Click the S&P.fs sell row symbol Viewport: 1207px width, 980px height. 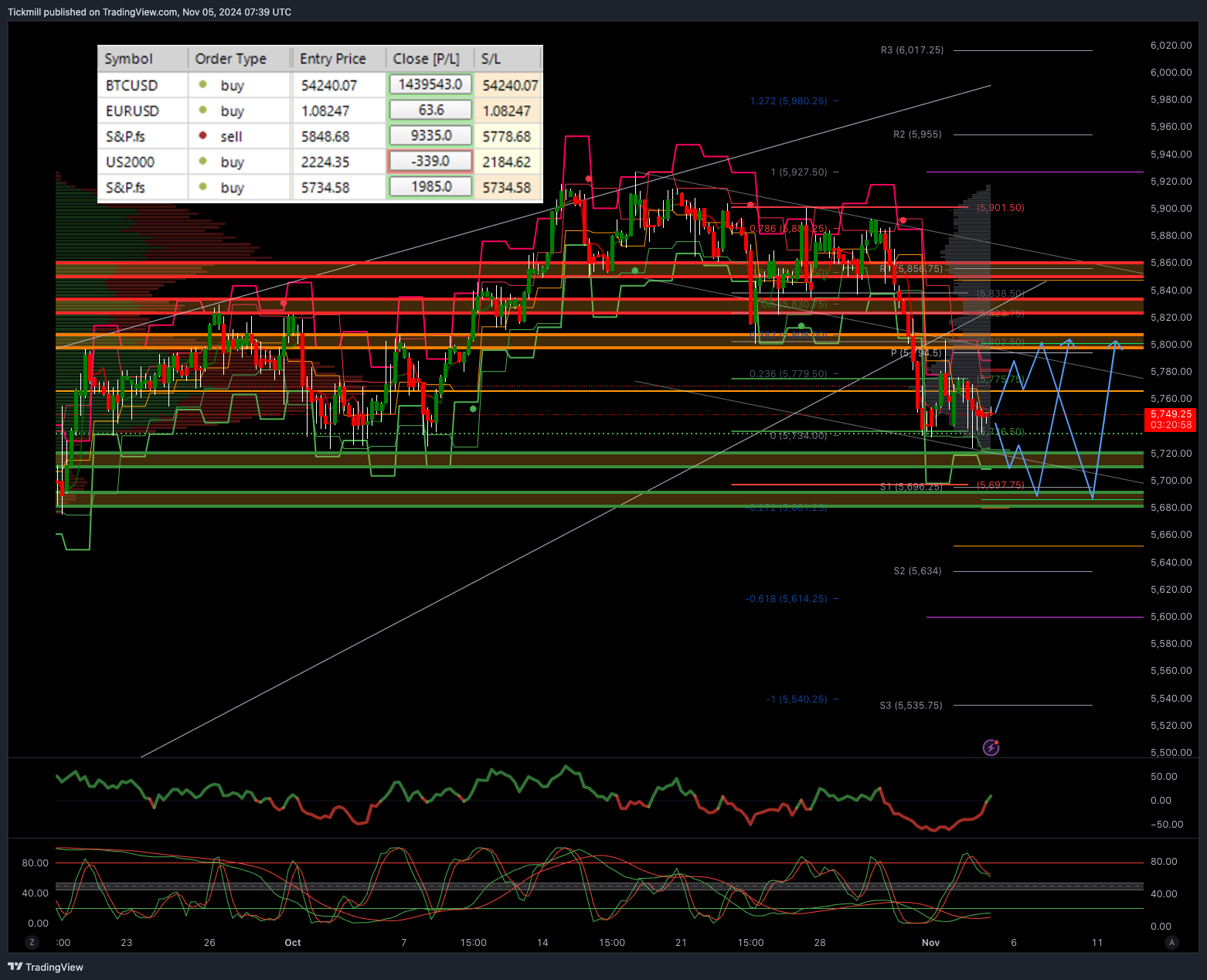[x=143, y=136]
